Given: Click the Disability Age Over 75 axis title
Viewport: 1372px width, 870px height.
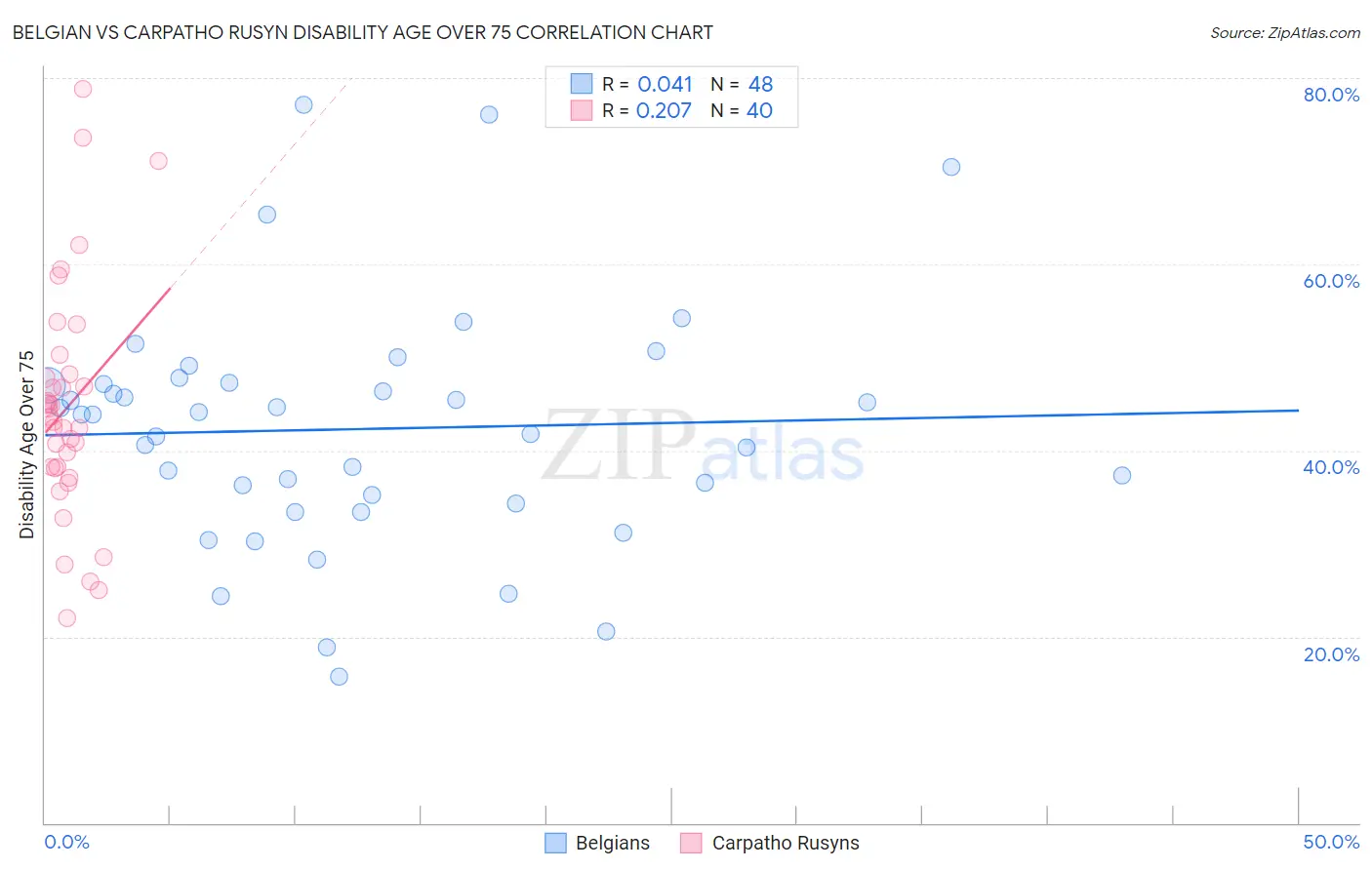Looking at the screenshot, I should [27, 445].
